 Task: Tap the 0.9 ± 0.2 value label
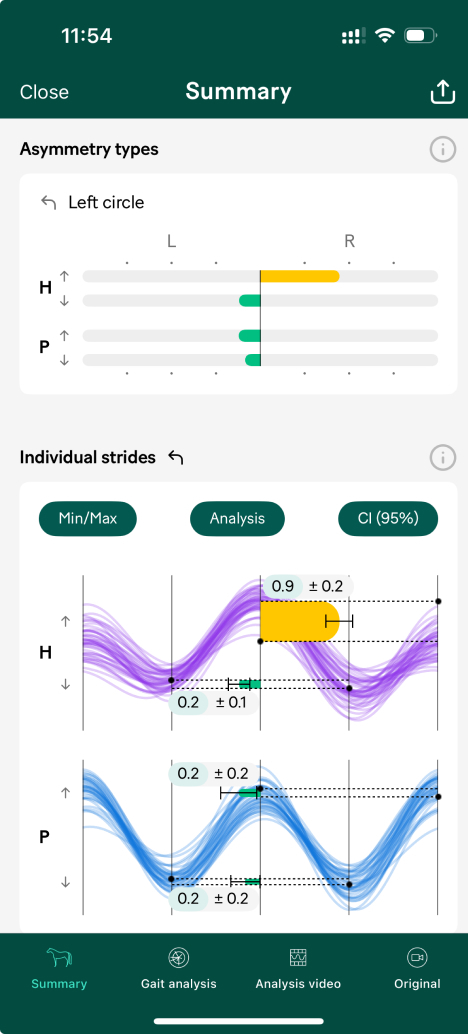(x=309, y=586)
